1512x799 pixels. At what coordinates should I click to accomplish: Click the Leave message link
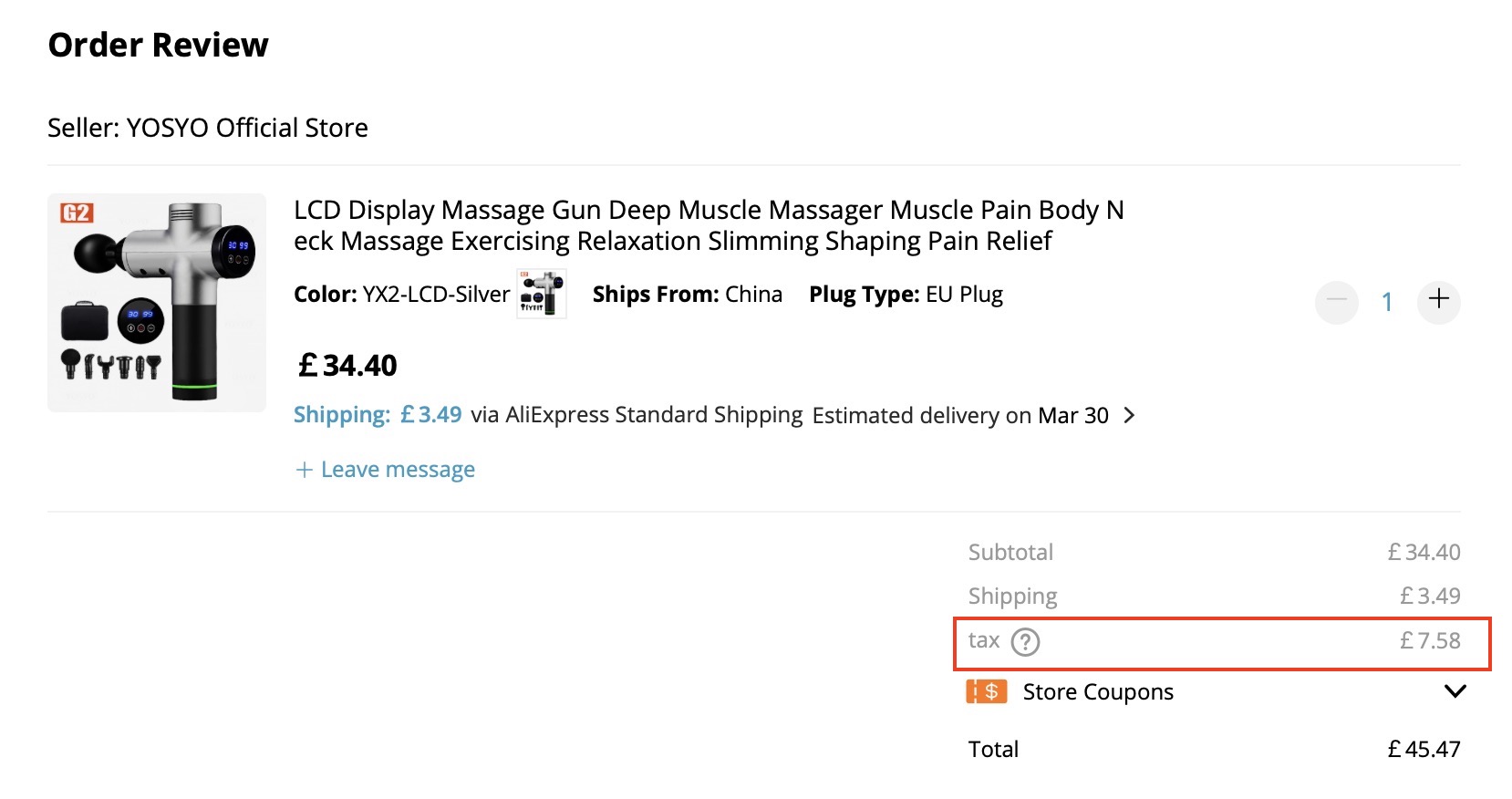[x=385, y=469]
